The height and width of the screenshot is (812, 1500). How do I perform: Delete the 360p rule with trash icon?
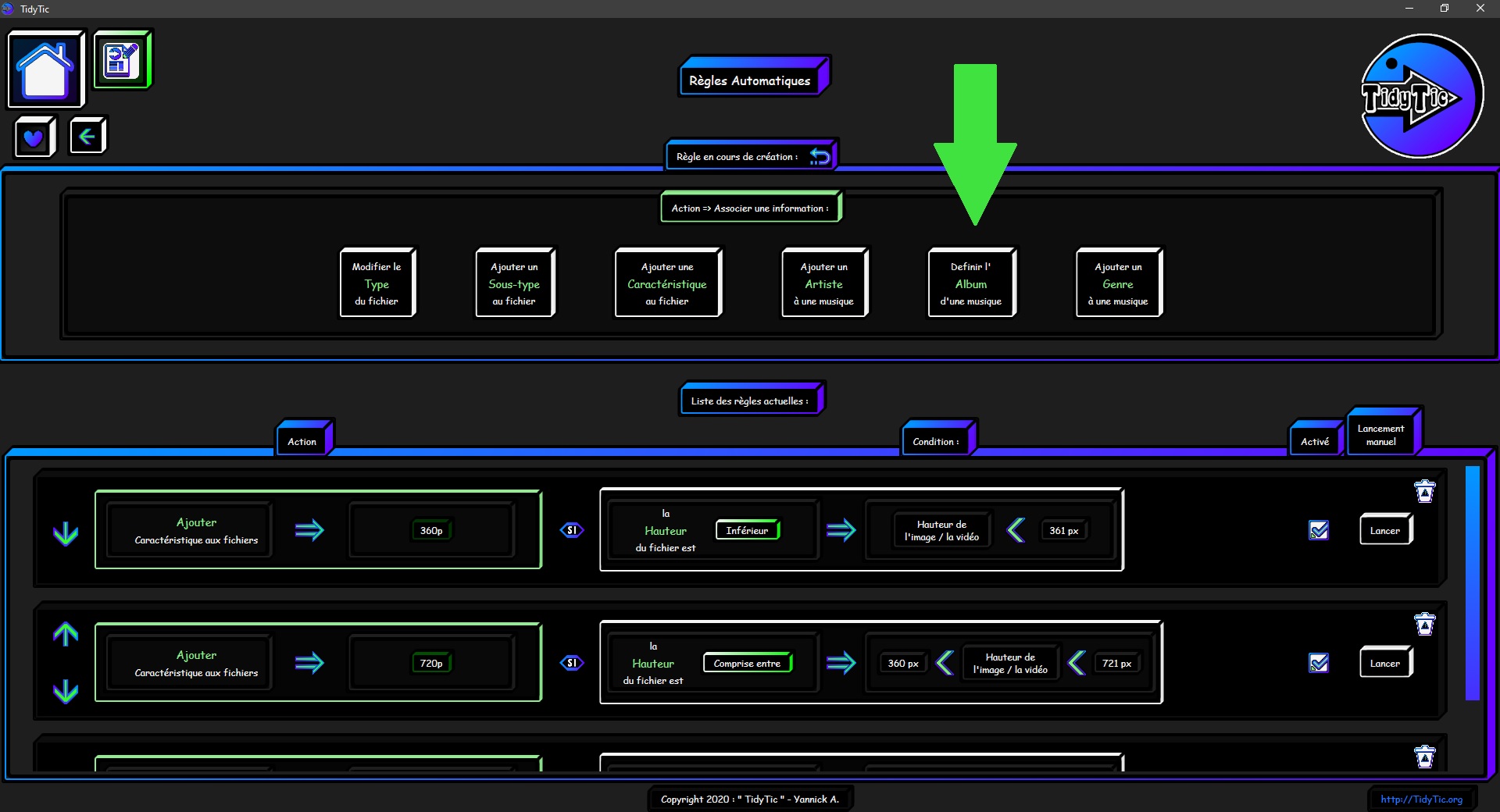1424,492
